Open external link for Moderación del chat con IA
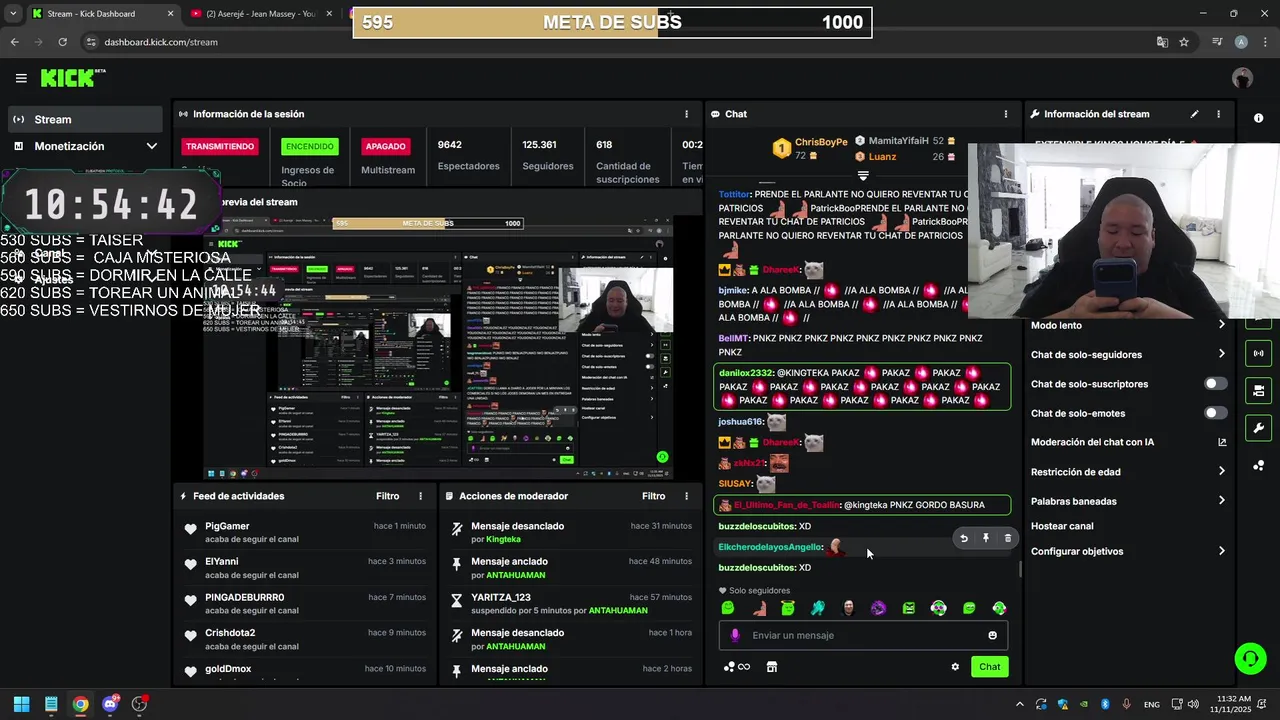Screen dimensions: 1280x720 tap(1222, 442)
